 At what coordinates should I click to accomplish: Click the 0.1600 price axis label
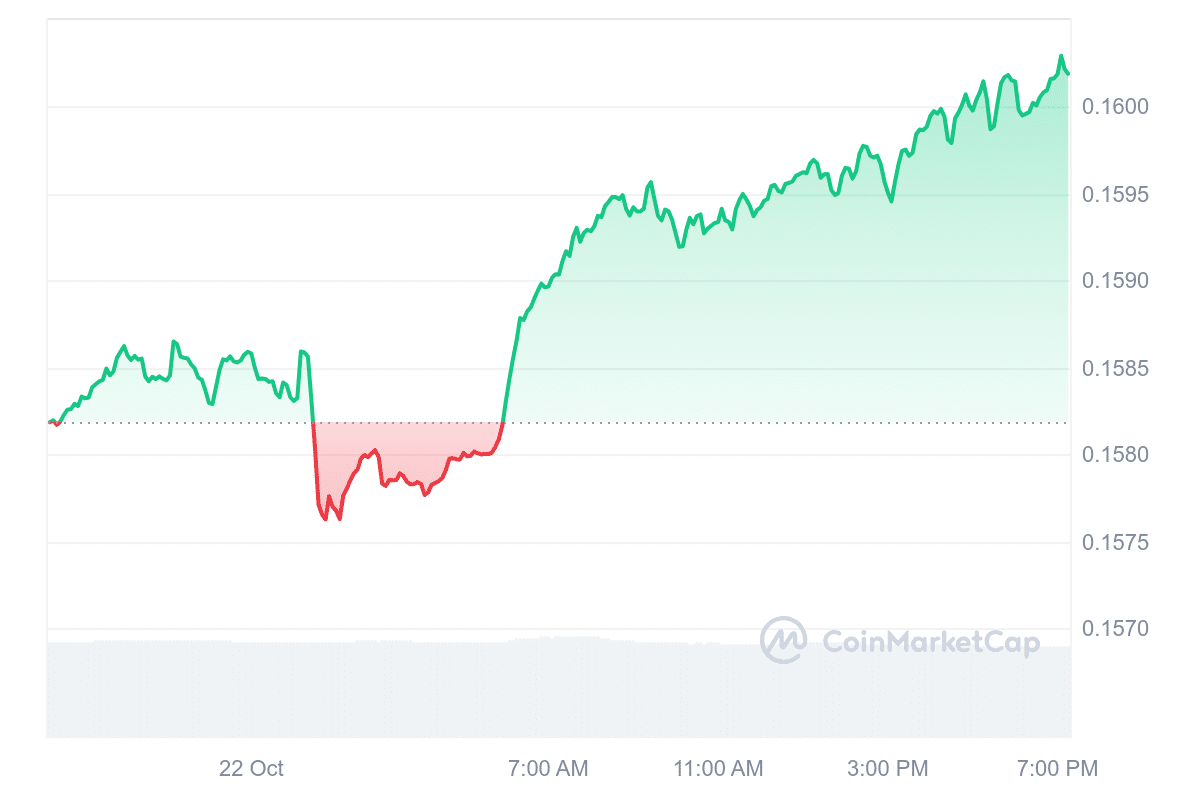[1116, 107]
